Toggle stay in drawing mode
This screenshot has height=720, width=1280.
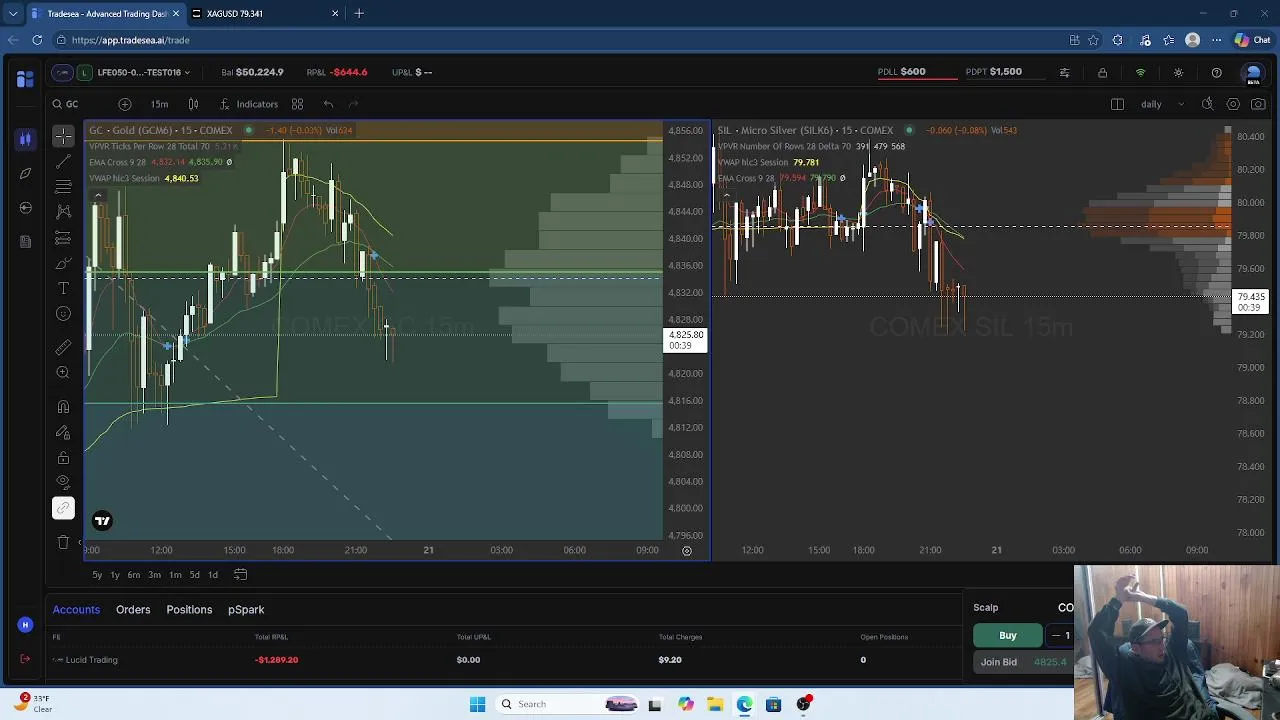(x=63, y=433)
